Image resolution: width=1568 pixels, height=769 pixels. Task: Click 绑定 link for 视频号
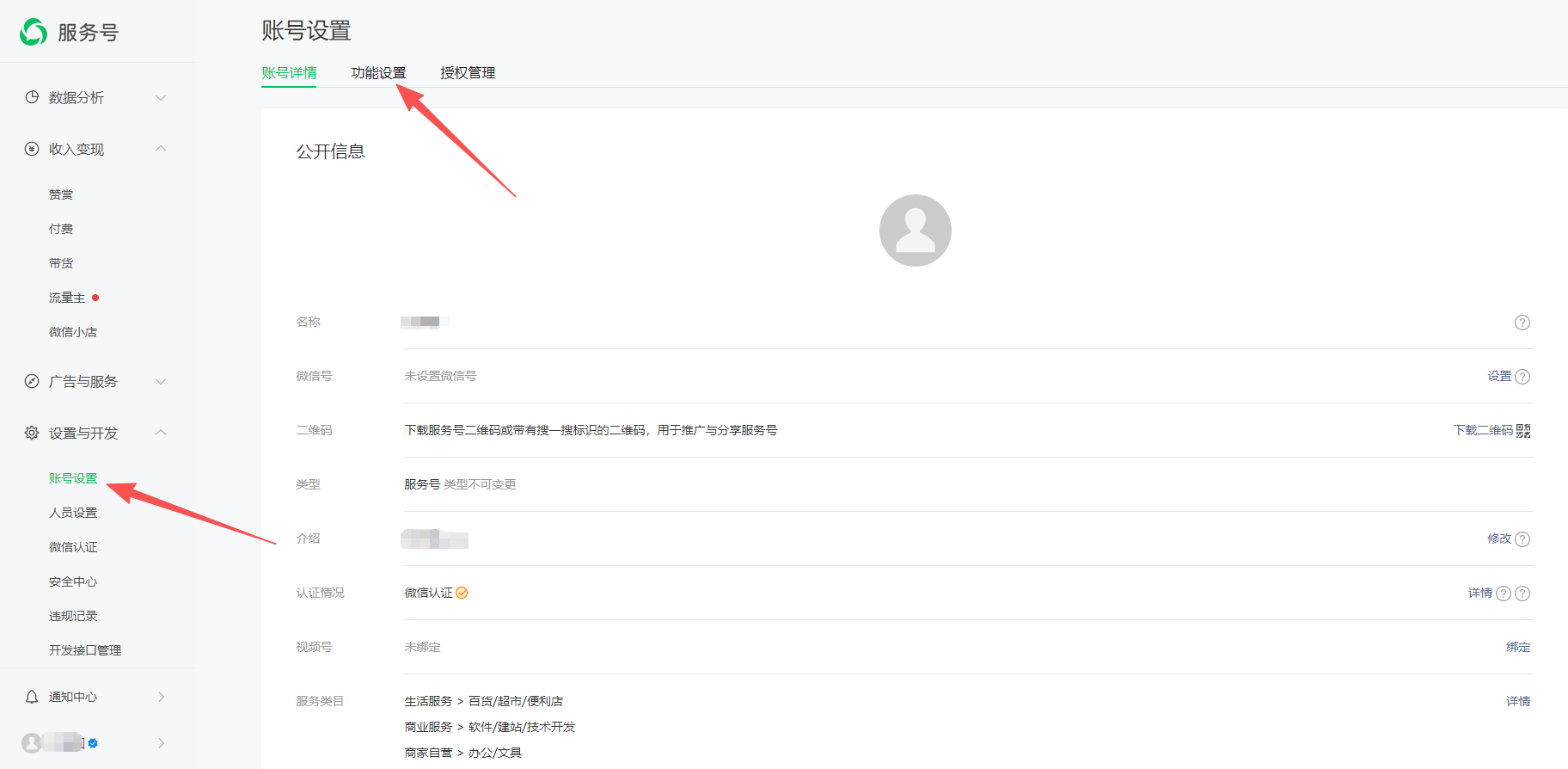[x=1517, y=647]
